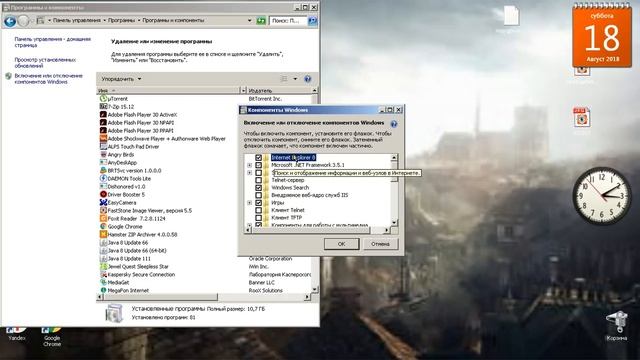This screenshot has width=640, height=360.
Task: Click the refresh icon beside address bar
Action: (261, 20)
